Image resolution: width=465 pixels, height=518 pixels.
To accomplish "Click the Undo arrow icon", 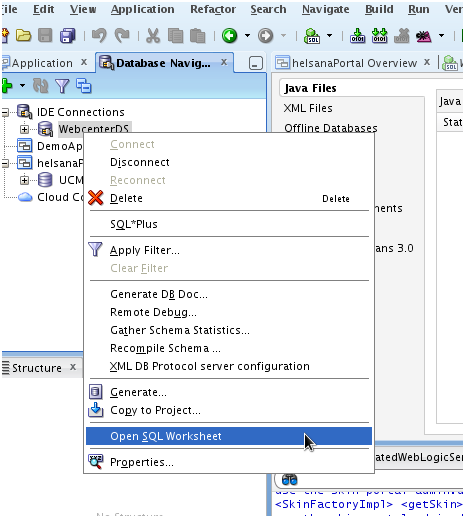I will coord(99,35).
